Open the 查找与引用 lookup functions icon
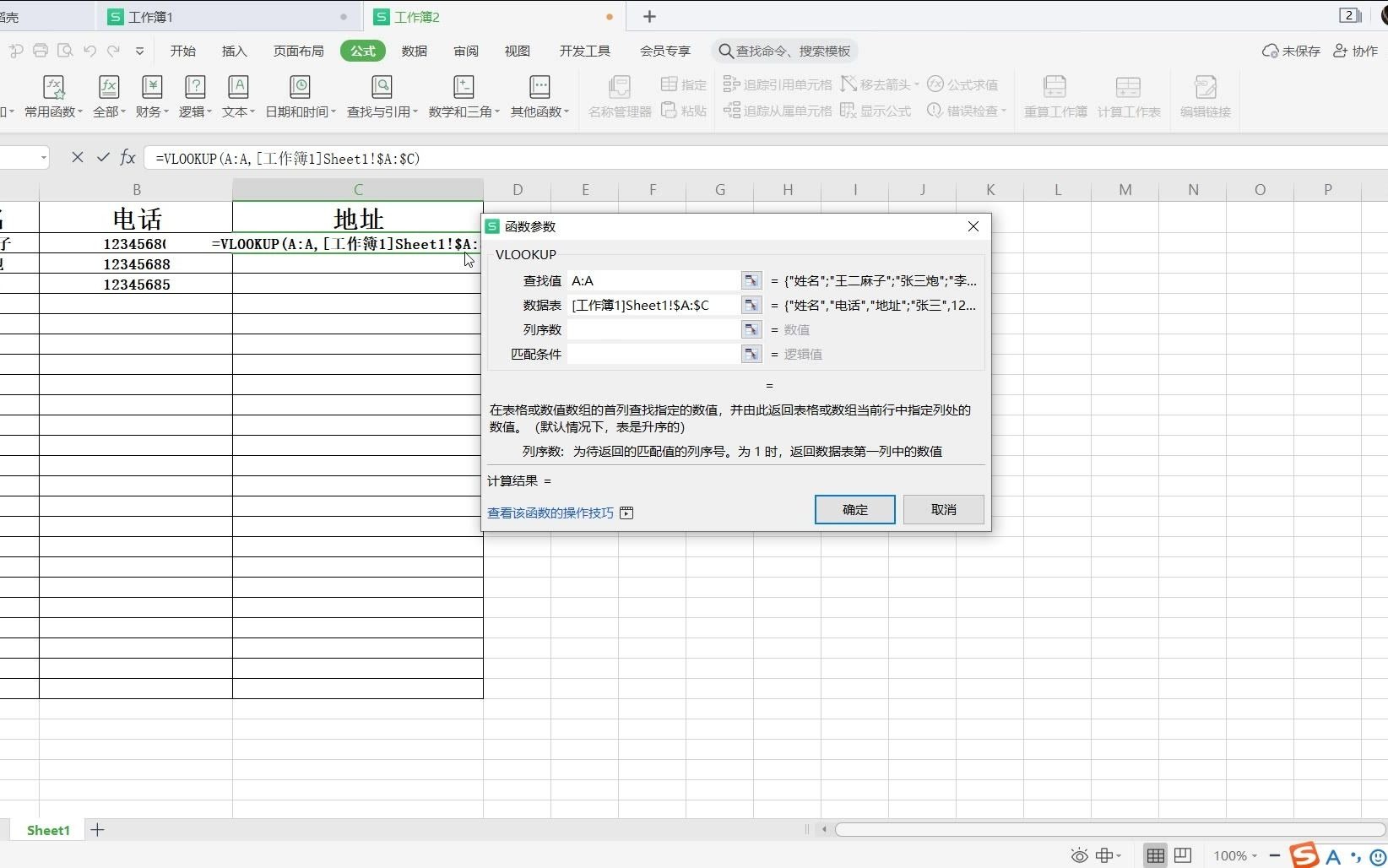1388x868 pixels. (382, 87)
